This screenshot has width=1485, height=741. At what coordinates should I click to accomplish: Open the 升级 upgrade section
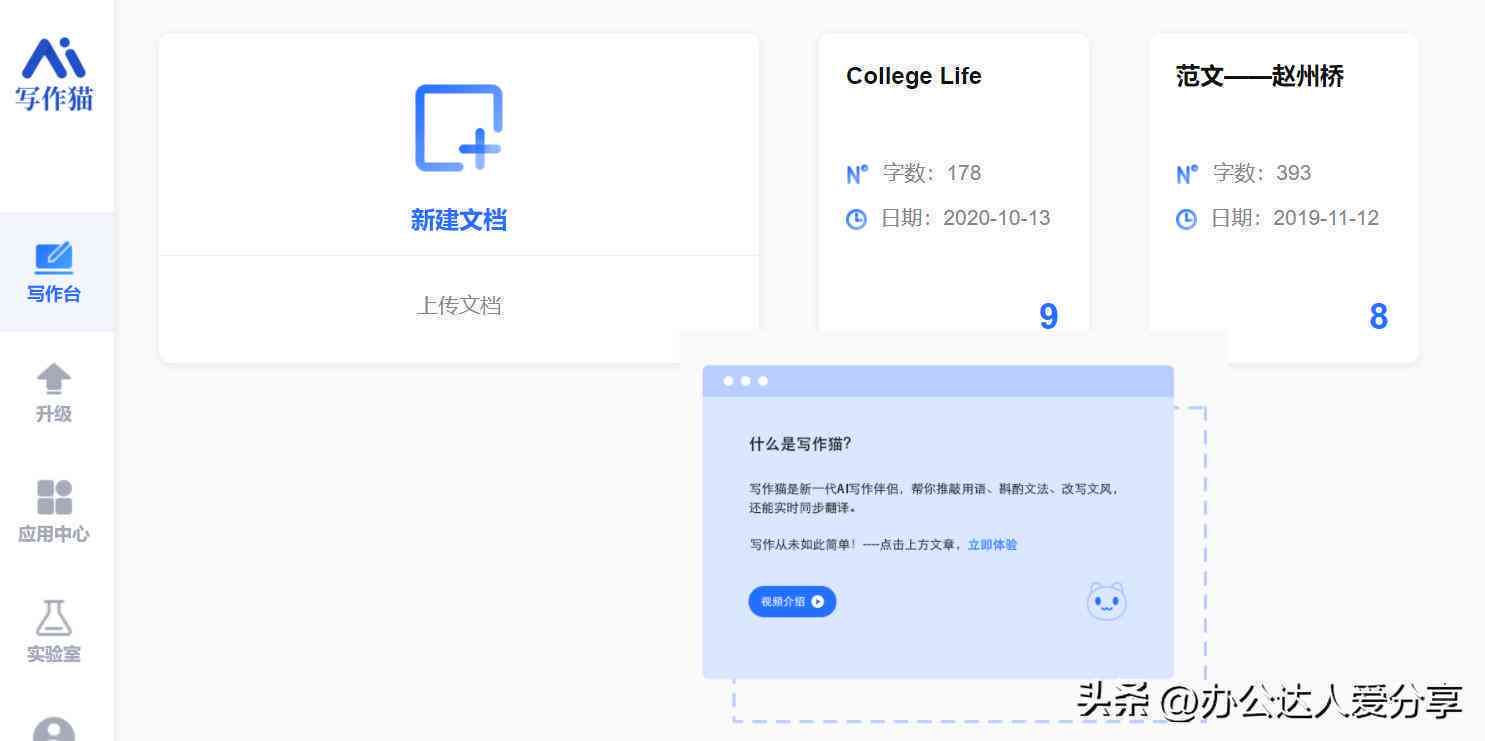54,393
